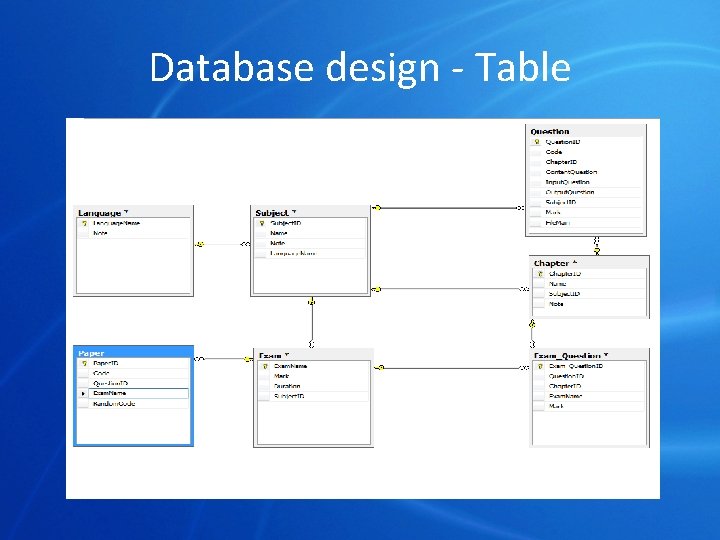Image resolution: width=720 pixels, height=540 pixels.
Task: Click the ExamName column in Exam table
Action: (314, 366)
